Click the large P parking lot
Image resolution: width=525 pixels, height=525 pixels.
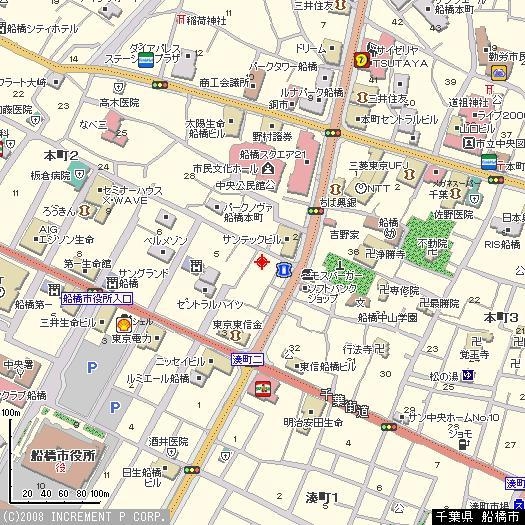click(x=91, y=368)
